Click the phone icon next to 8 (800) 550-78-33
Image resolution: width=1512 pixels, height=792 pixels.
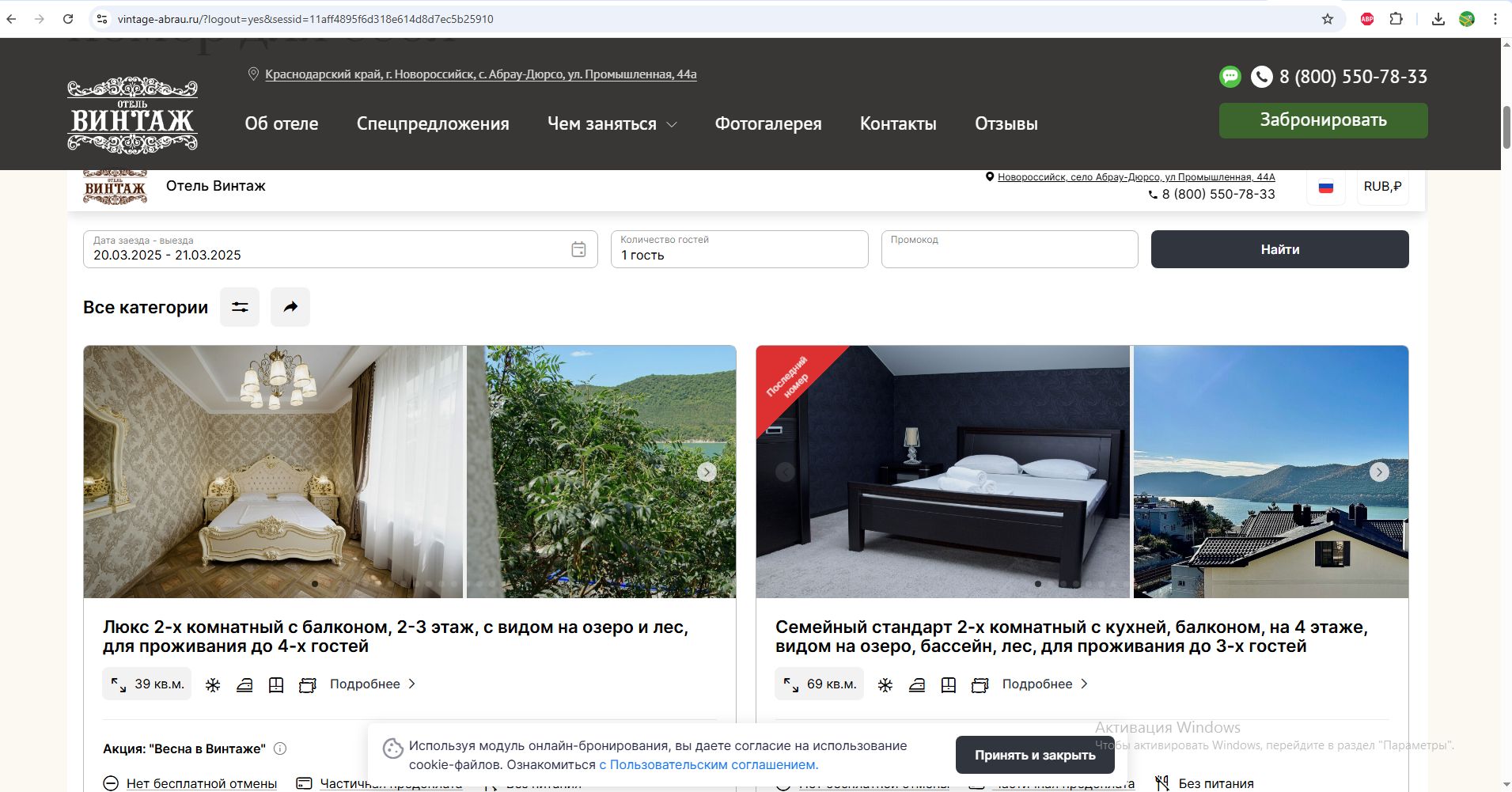click(x=1261, y=77)
